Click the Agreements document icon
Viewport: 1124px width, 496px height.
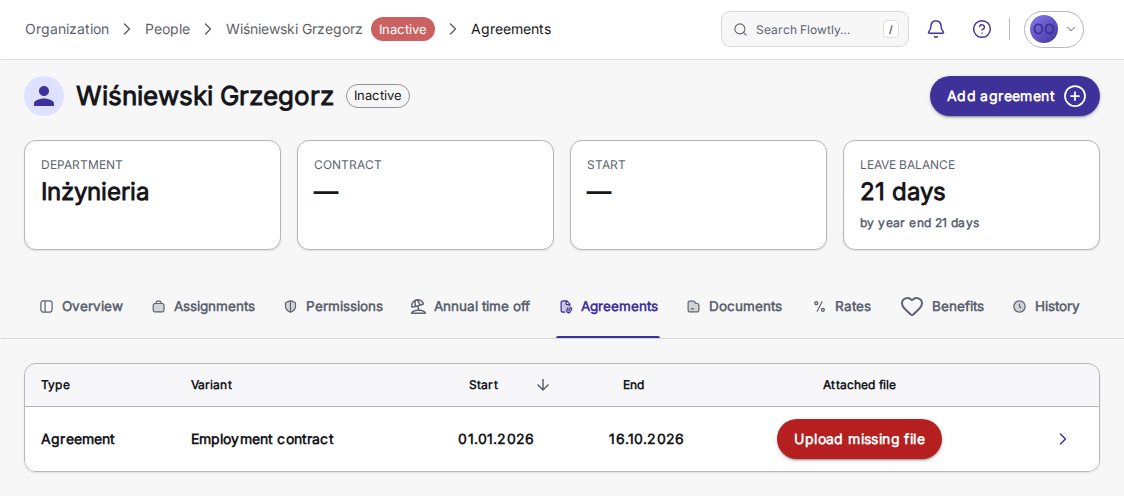[565, 307]
